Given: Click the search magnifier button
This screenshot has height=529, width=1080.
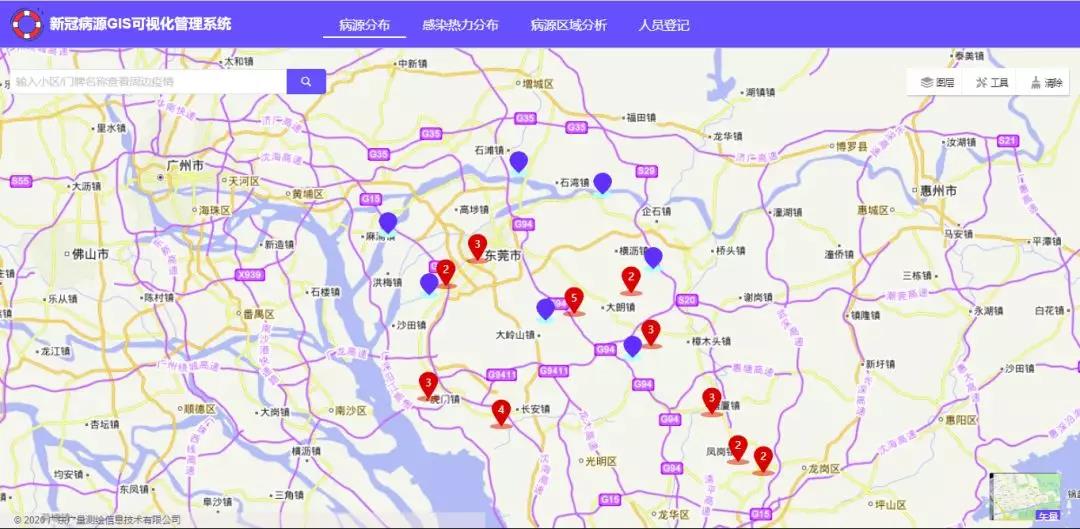Looking at the screenshot, I should point(306,81).
